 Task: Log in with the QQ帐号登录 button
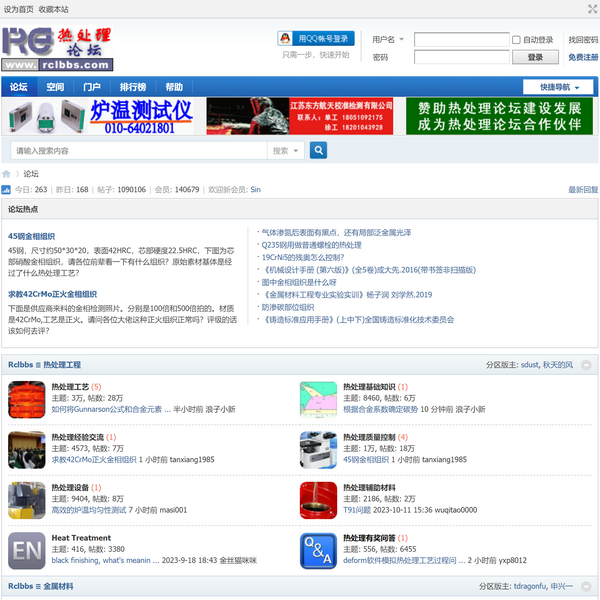coord(316,39)
